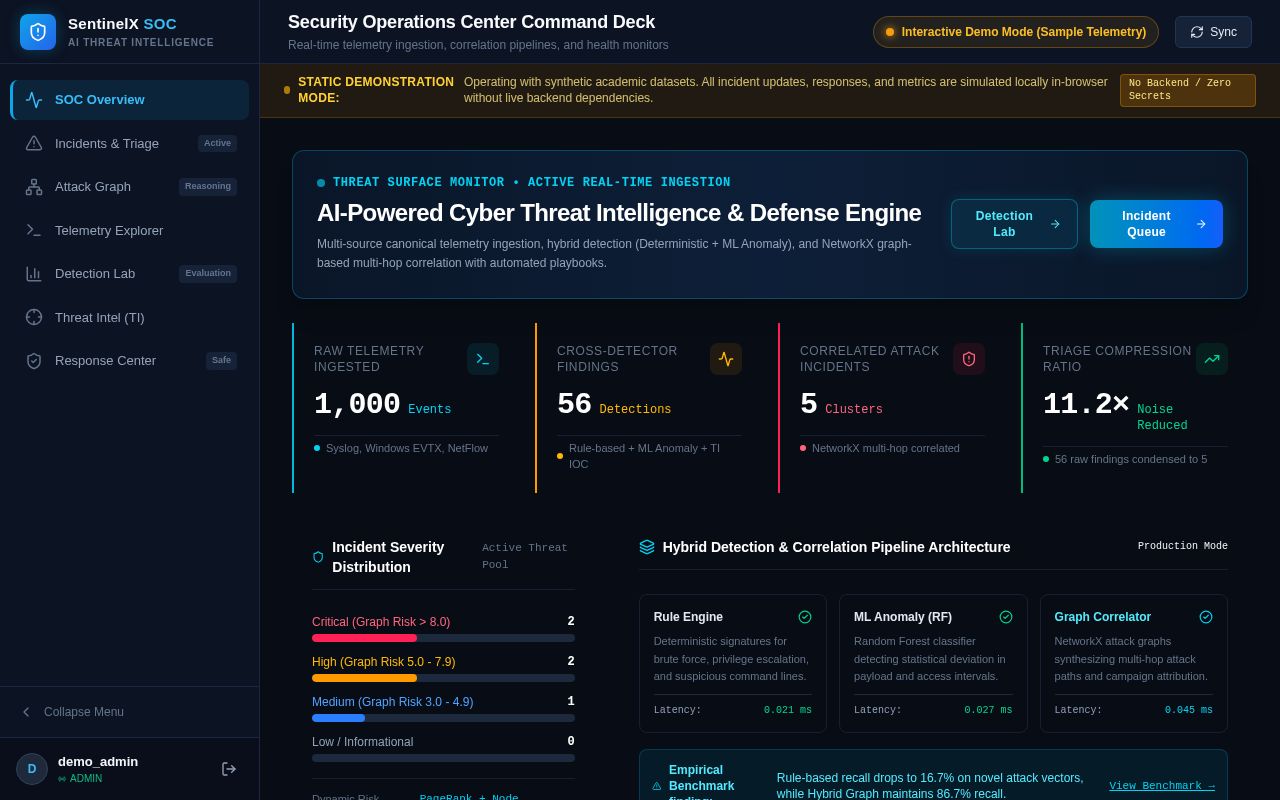Image resolution: width=1280 pixels, height=800 pixels.
Task: Click the Detection Lab chart icon
Action: tap(34, 274)
